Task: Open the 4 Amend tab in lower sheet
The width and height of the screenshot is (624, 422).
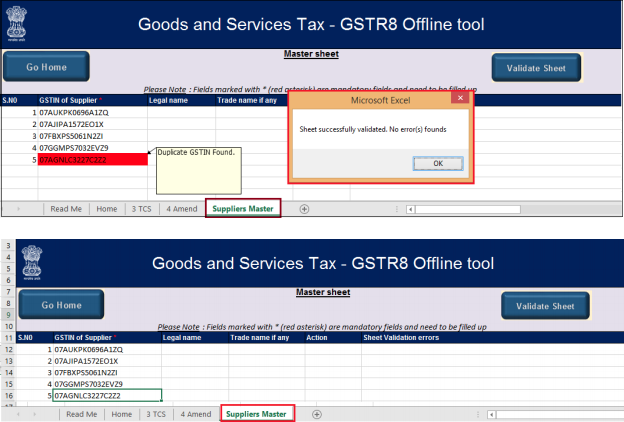Action: click(x=196, y=414)
